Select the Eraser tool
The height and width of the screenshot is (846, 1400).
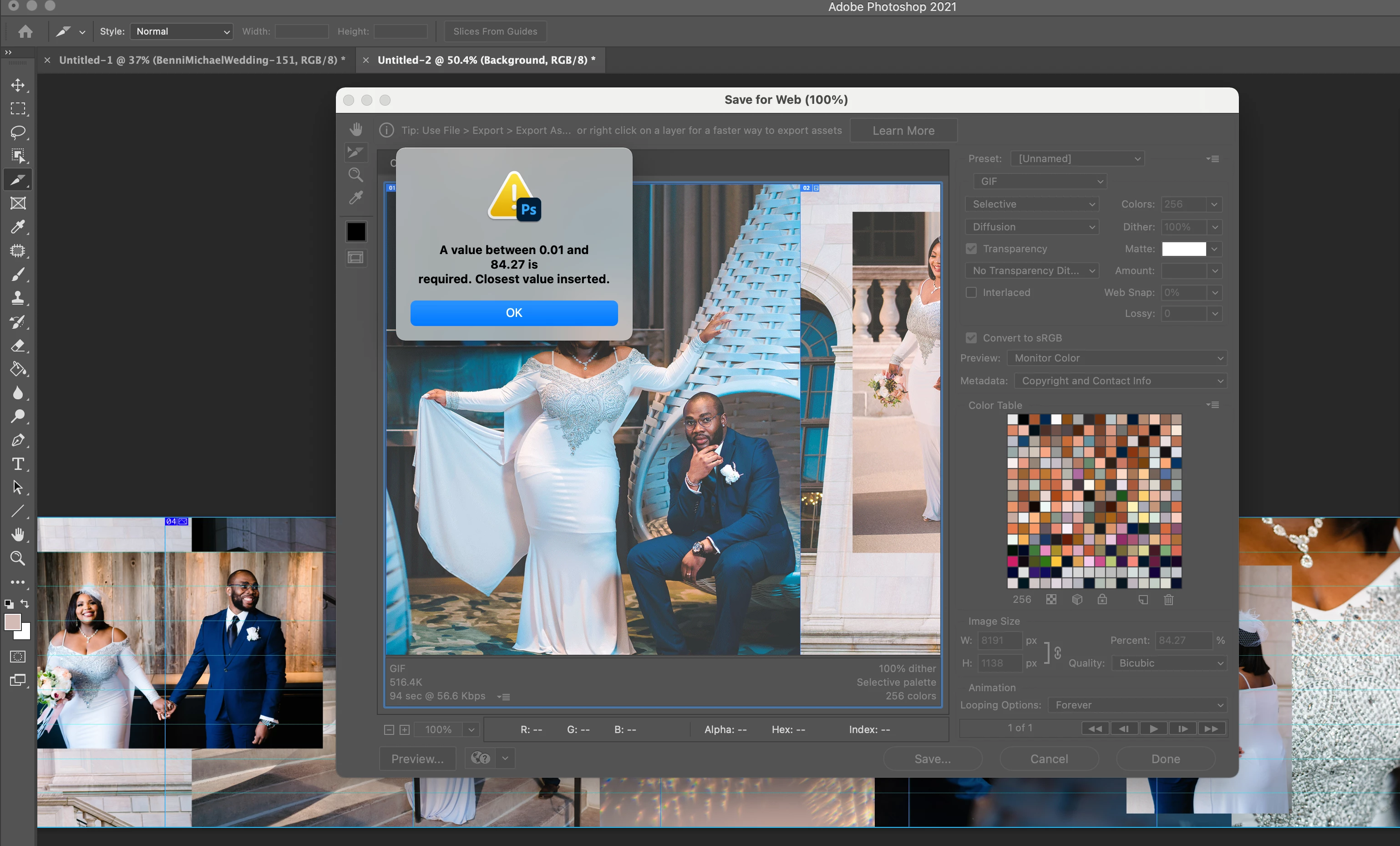click(18, 346)
